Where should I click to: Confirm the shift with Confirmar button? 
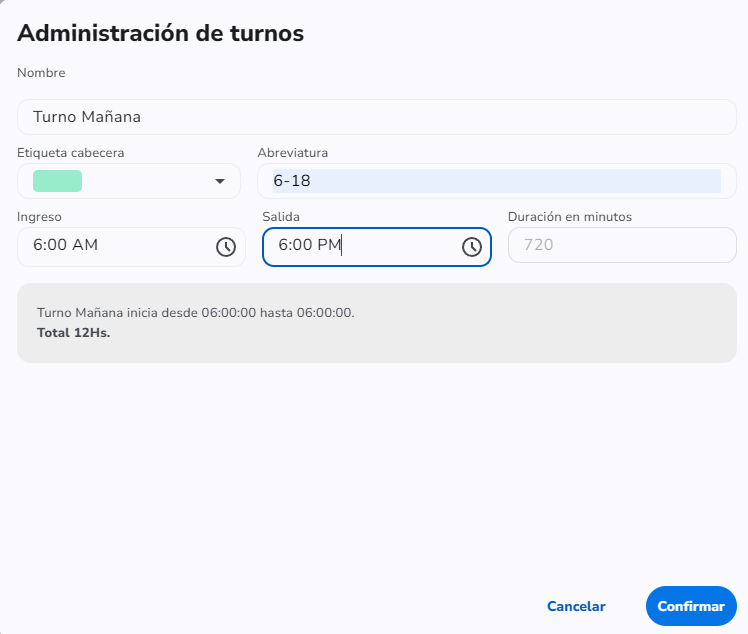tap(691, 606)
